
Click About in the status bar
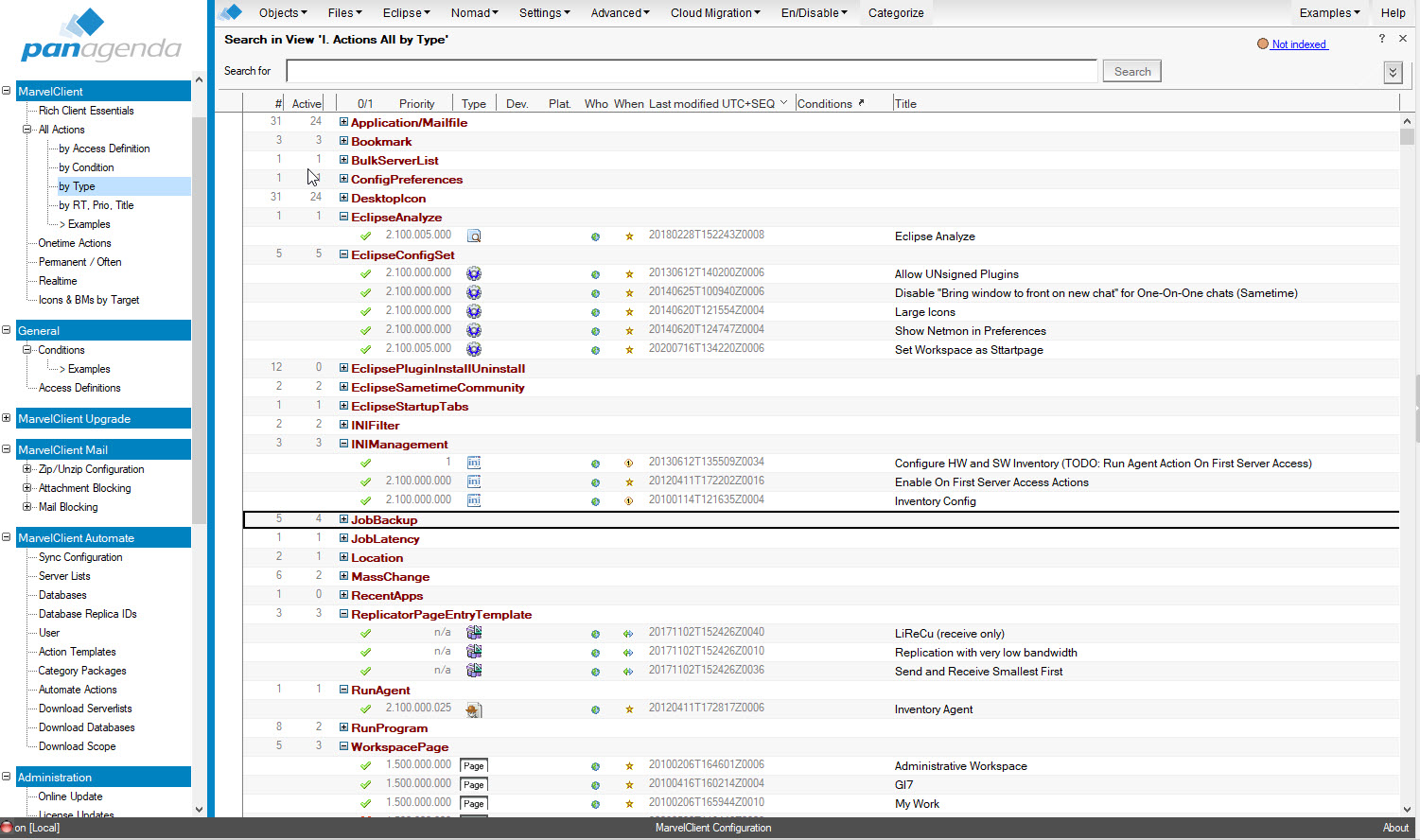[1395, 828]
